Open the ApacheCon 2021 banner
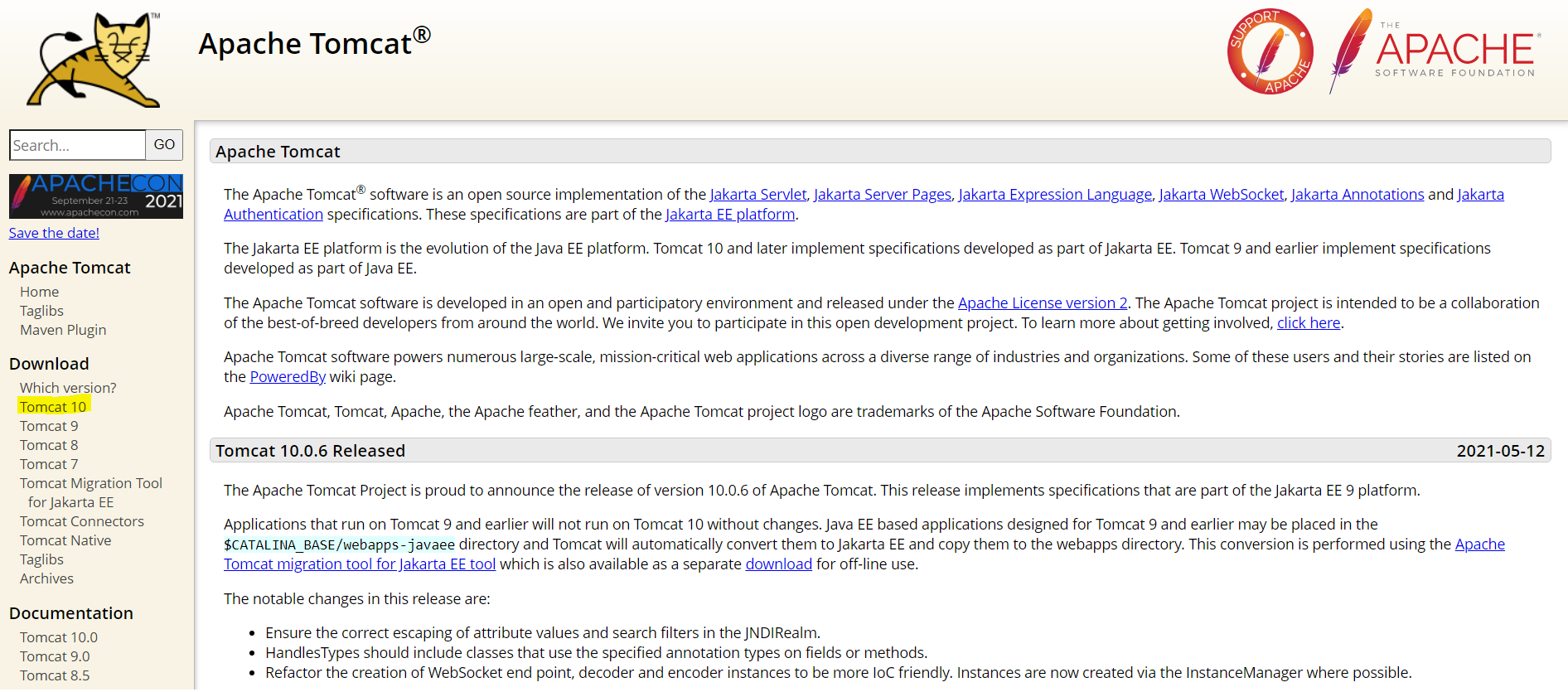This screenshot has height=692, width=1568. coord(96,196)
